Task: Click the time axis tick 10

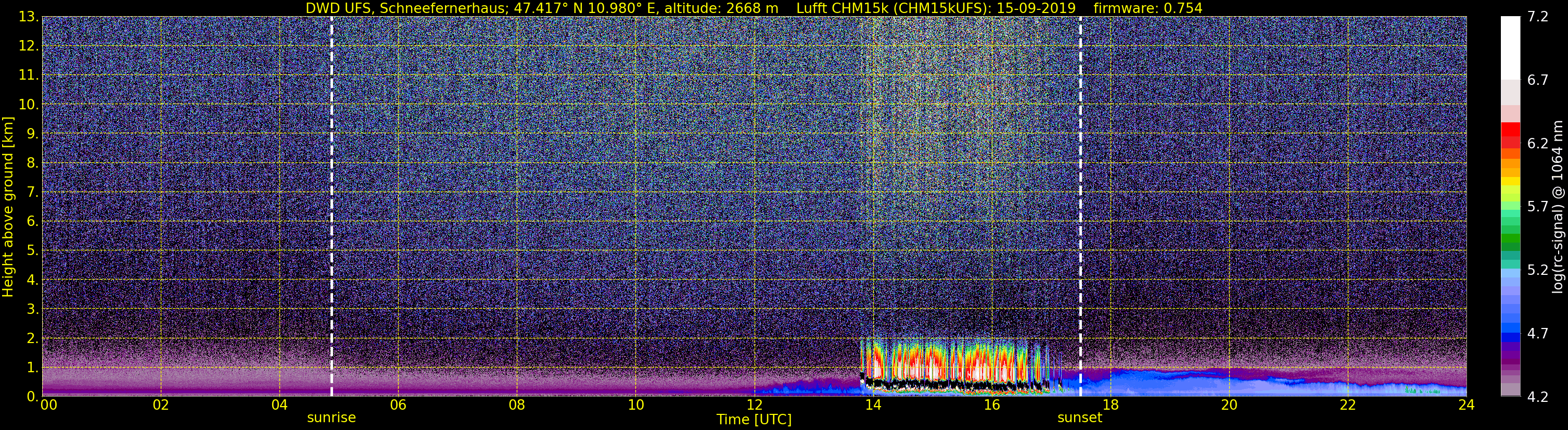Action: pyautogui.click(x=635, y=406)
